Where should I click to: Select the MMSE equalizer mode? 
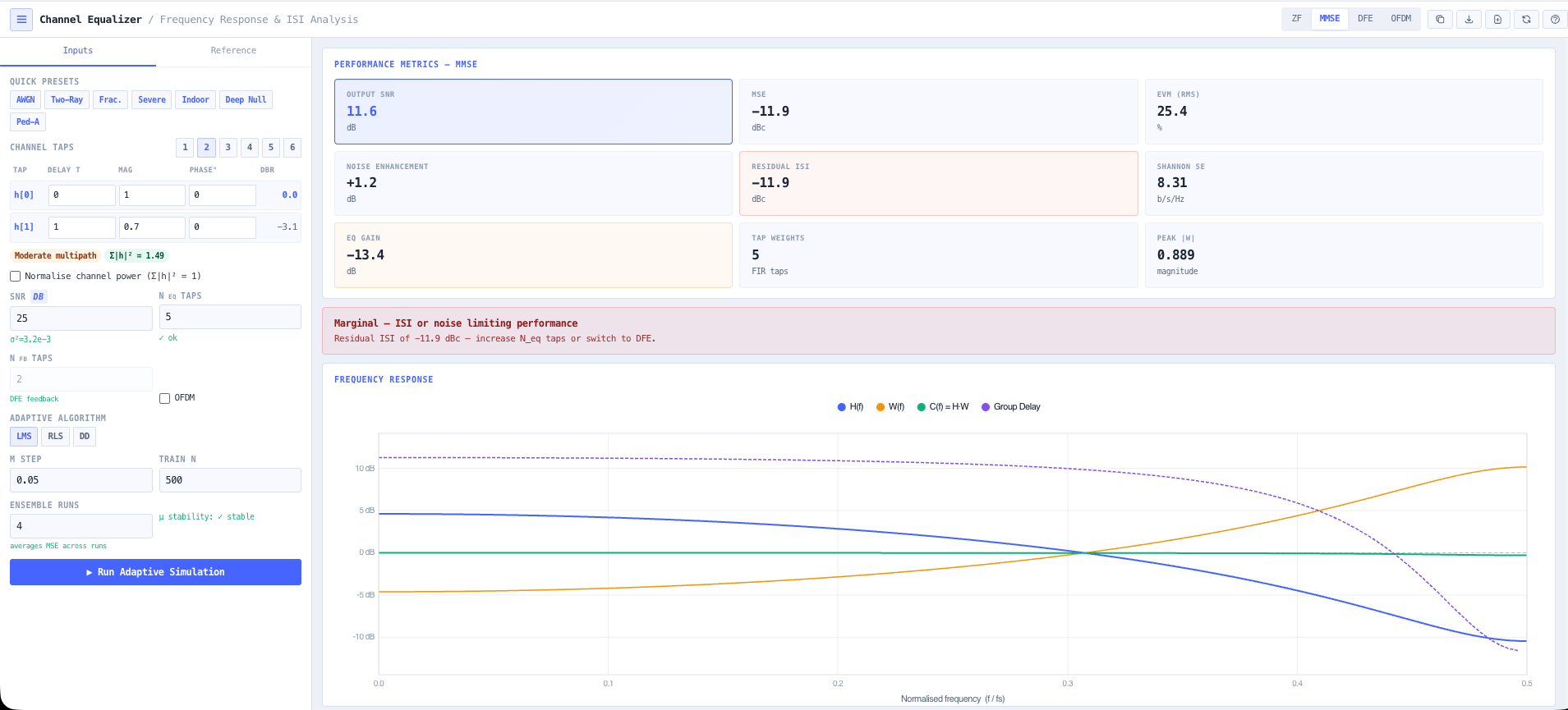[x=1329, y=18]
